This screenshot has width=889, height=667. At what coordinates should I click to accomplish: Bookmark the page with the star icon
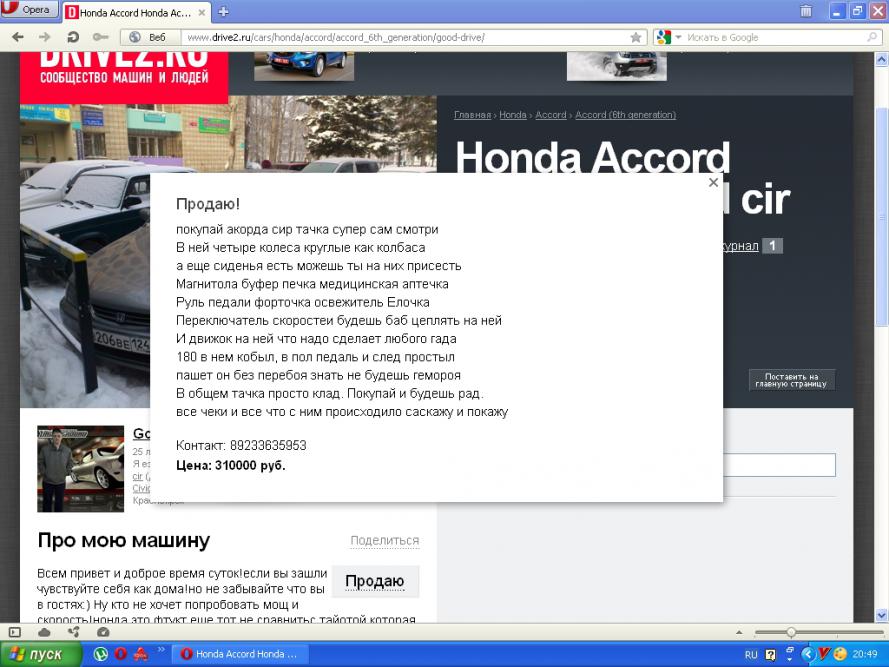[x=636, y=37]
